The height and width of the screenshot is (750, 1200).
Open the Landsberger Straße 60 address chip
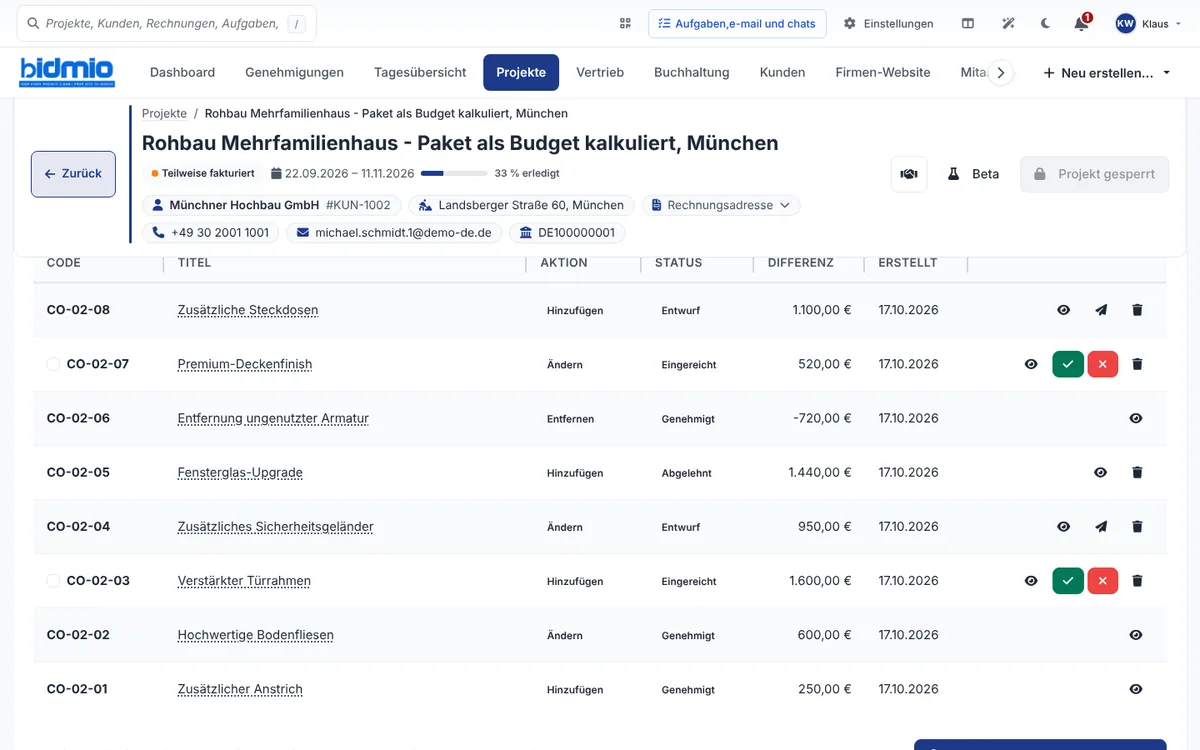coord(521,205)
